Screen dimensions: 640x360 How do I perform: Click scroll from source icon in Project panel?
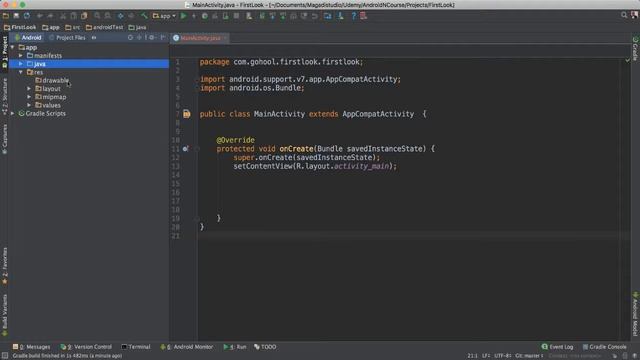(x=130, y=38)
